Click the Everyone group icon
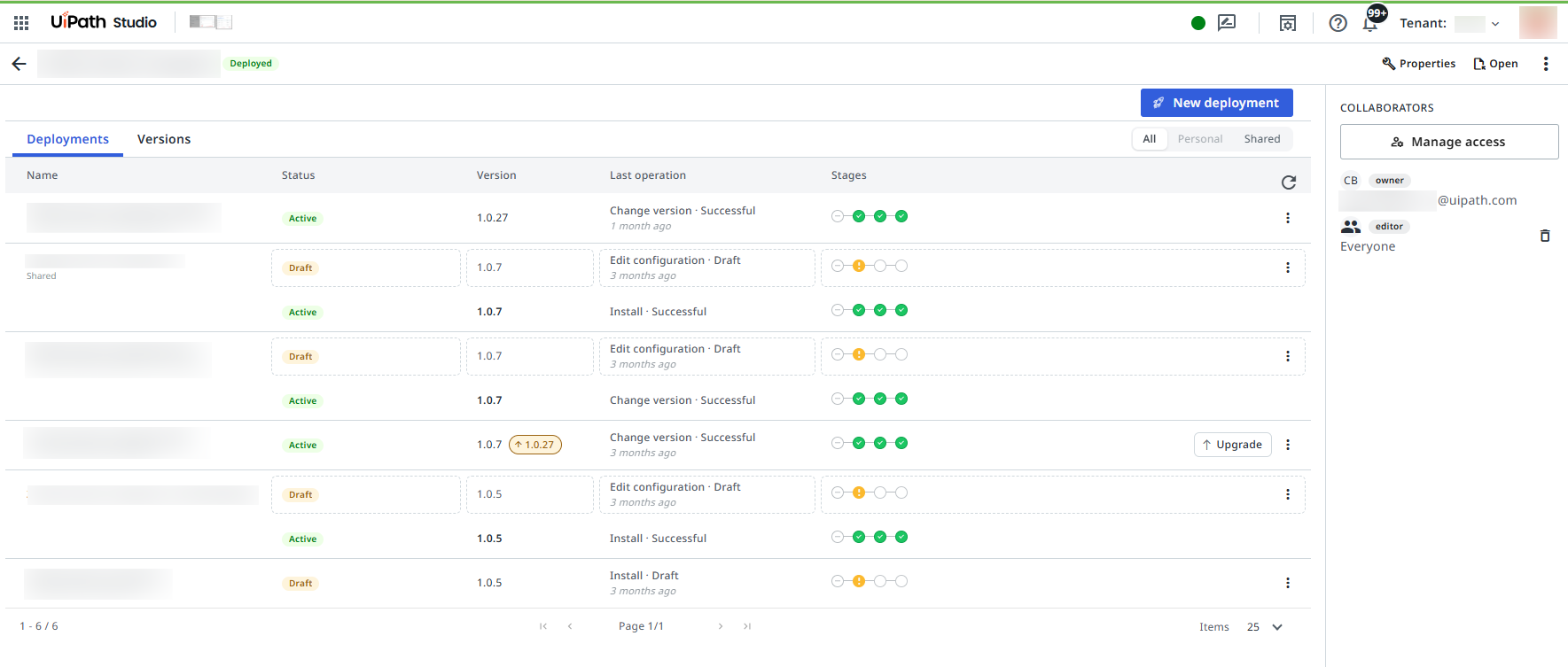This screenshot has width=1568, height=667. pos(1351,227)
